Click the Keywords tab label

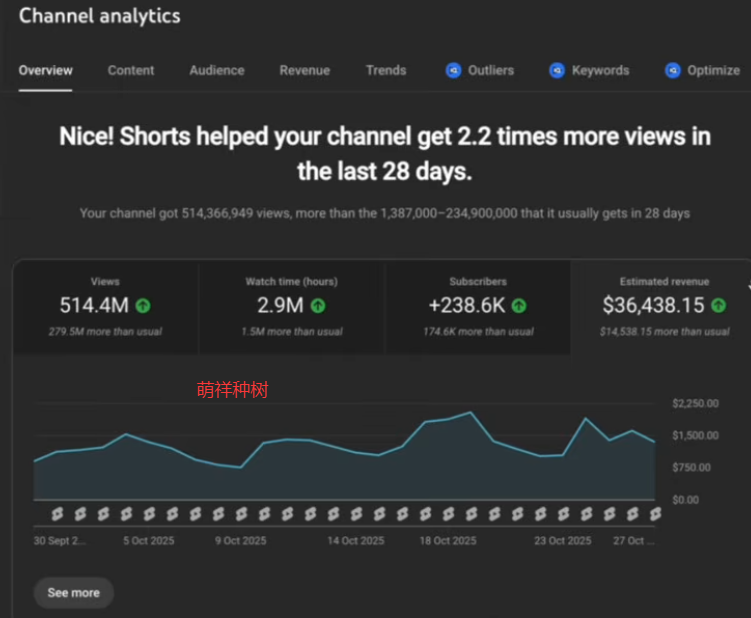point(601,70)
